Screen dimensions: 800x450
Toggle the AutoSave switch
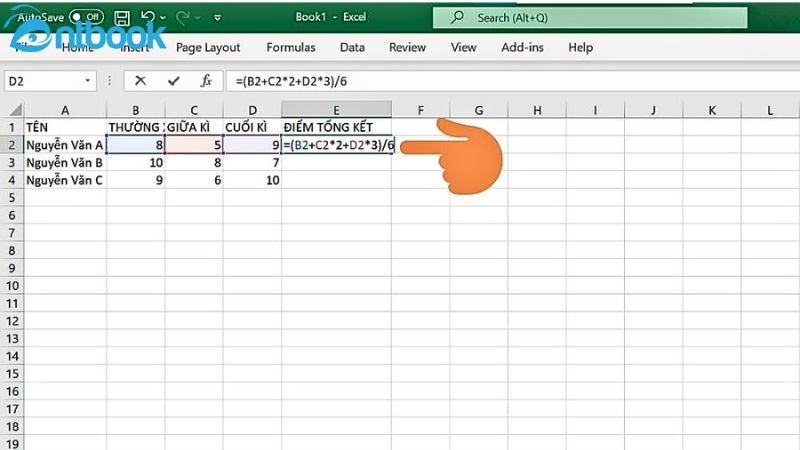86,17
